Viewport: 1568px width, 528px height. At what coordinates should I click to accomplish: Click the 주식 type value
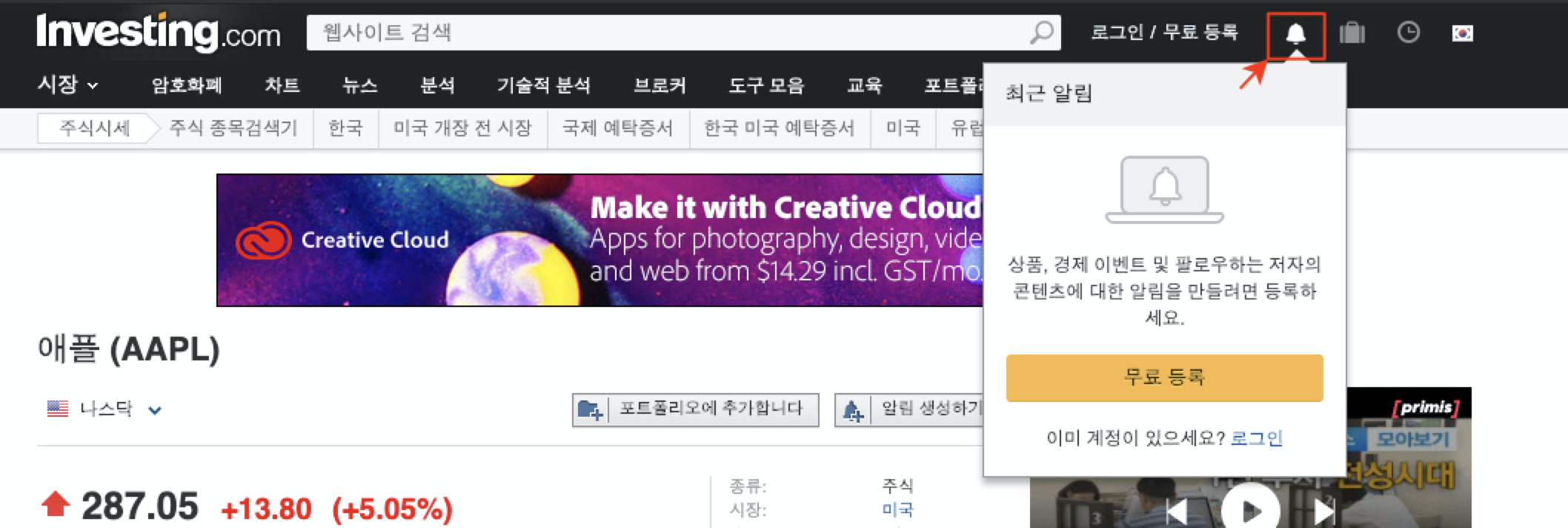[897, 486]
